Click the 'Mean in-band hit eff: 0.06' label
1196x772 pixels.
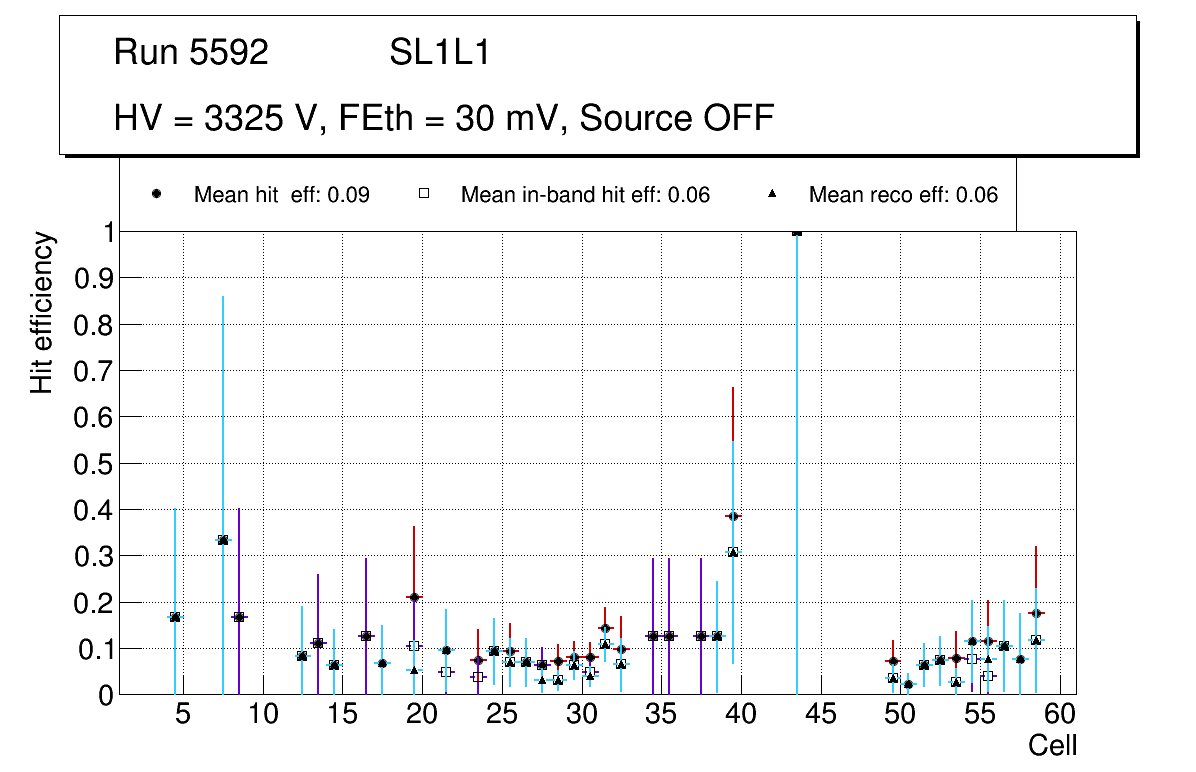pos(585,195)
